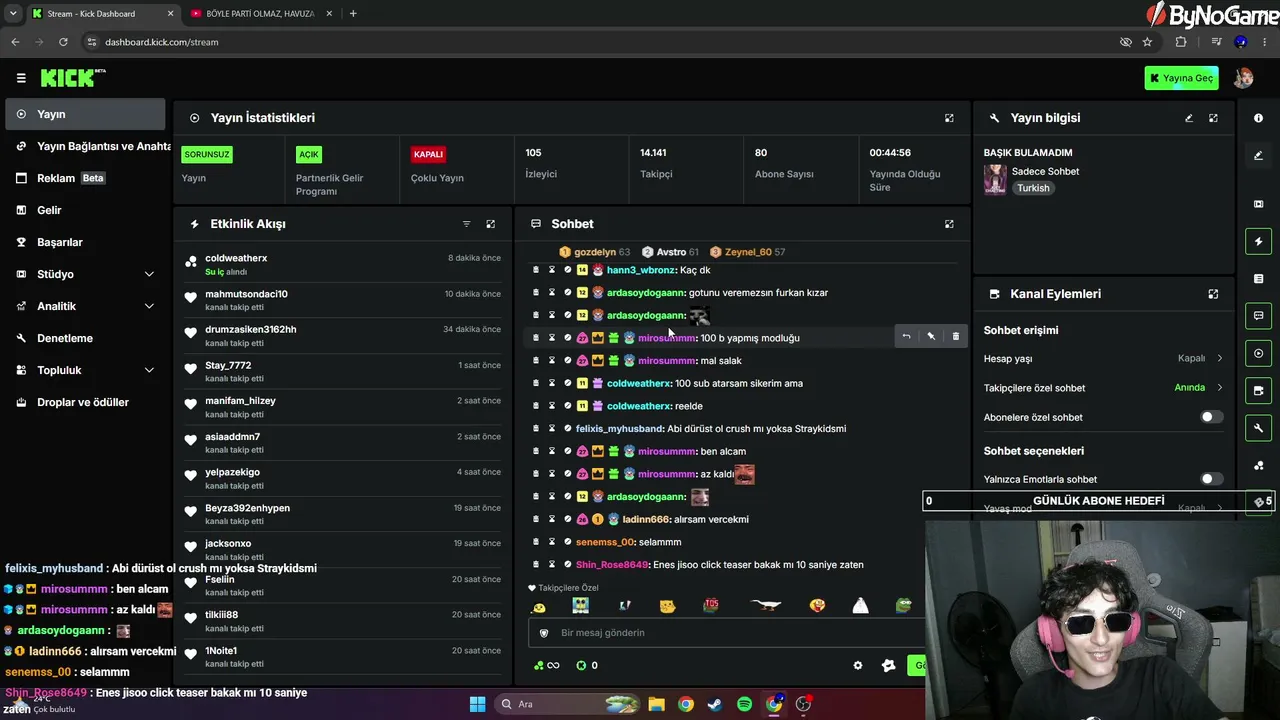
Task: Toggle the chat widget in right sidebar
Action: point(1258,316)
